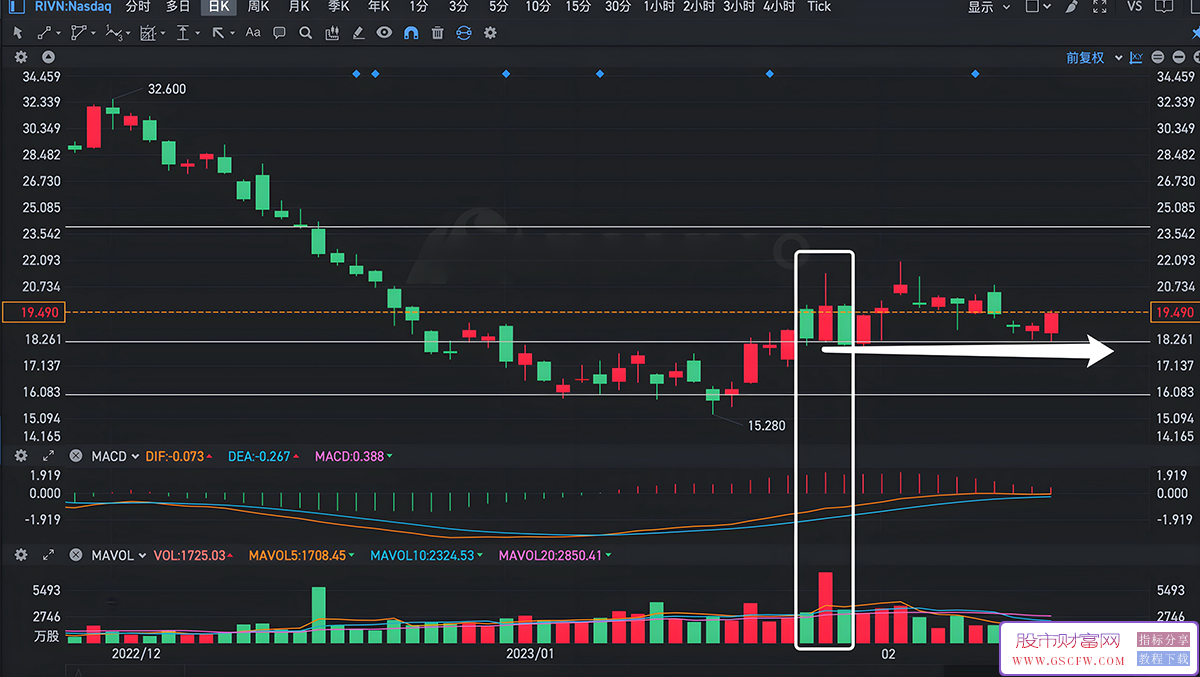Select the arrow annotation tool
This screenshot has width=1200, height=677.
[x=218, y=33]
